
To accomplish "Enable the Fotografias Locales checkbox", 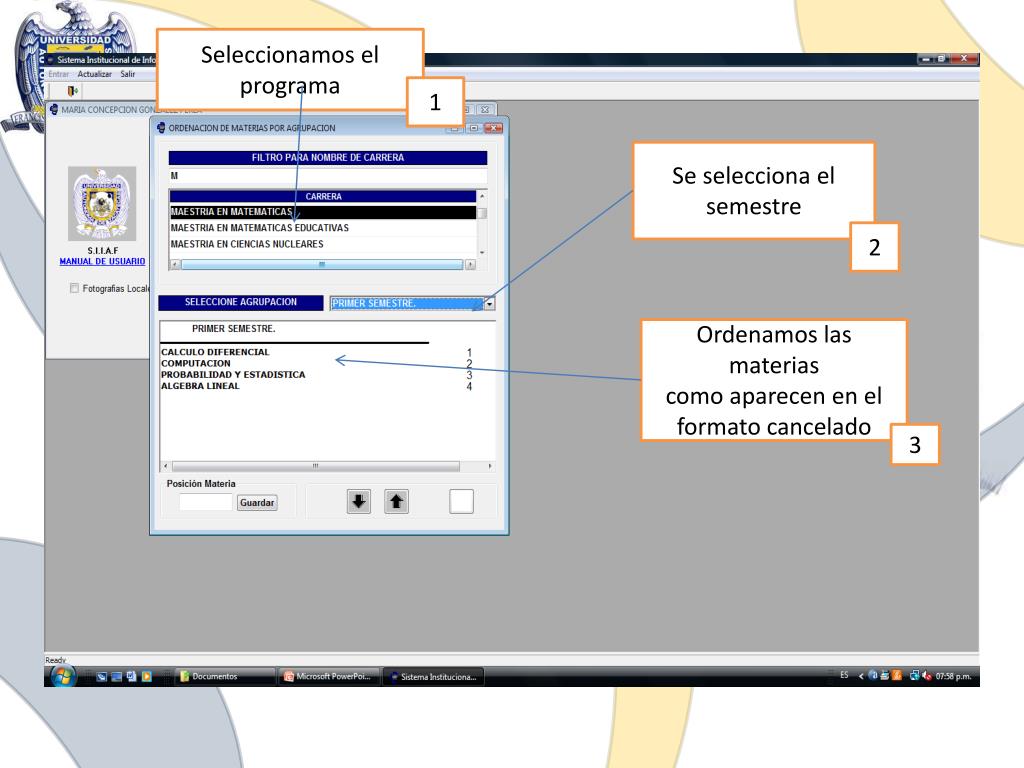I will (x=74, y=289).
